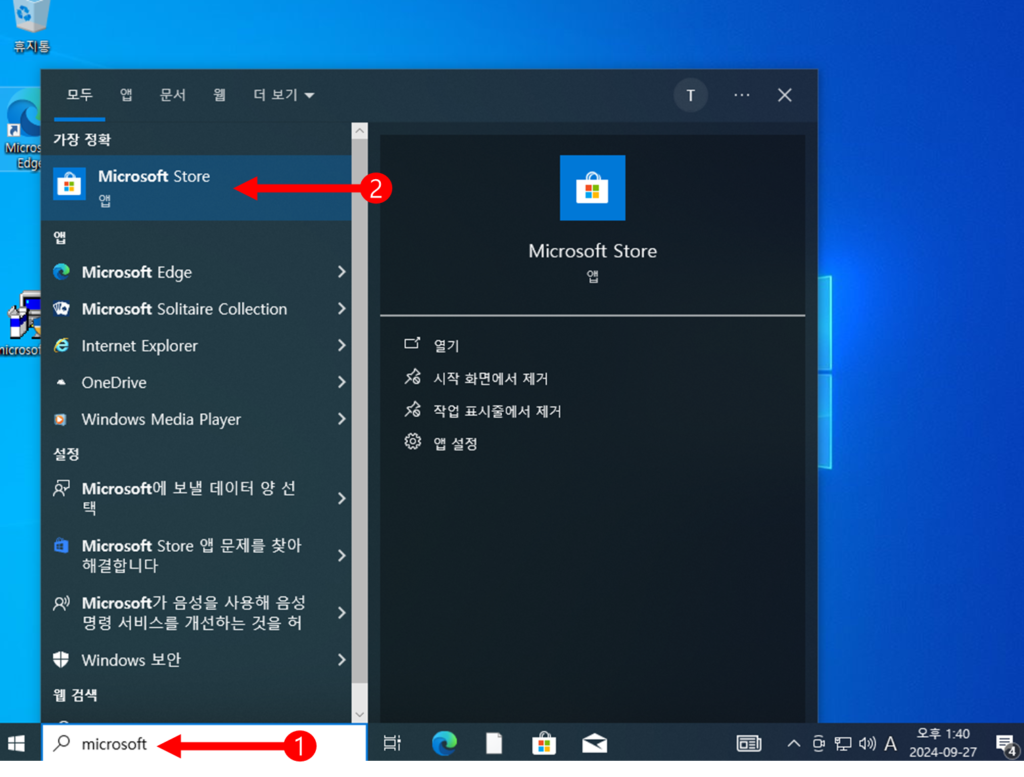Expand Windows 보안 details arrow
Image resolution: width=1024 pixels, height=777 pixels.
pyautogui.click(x=342, y=659)
